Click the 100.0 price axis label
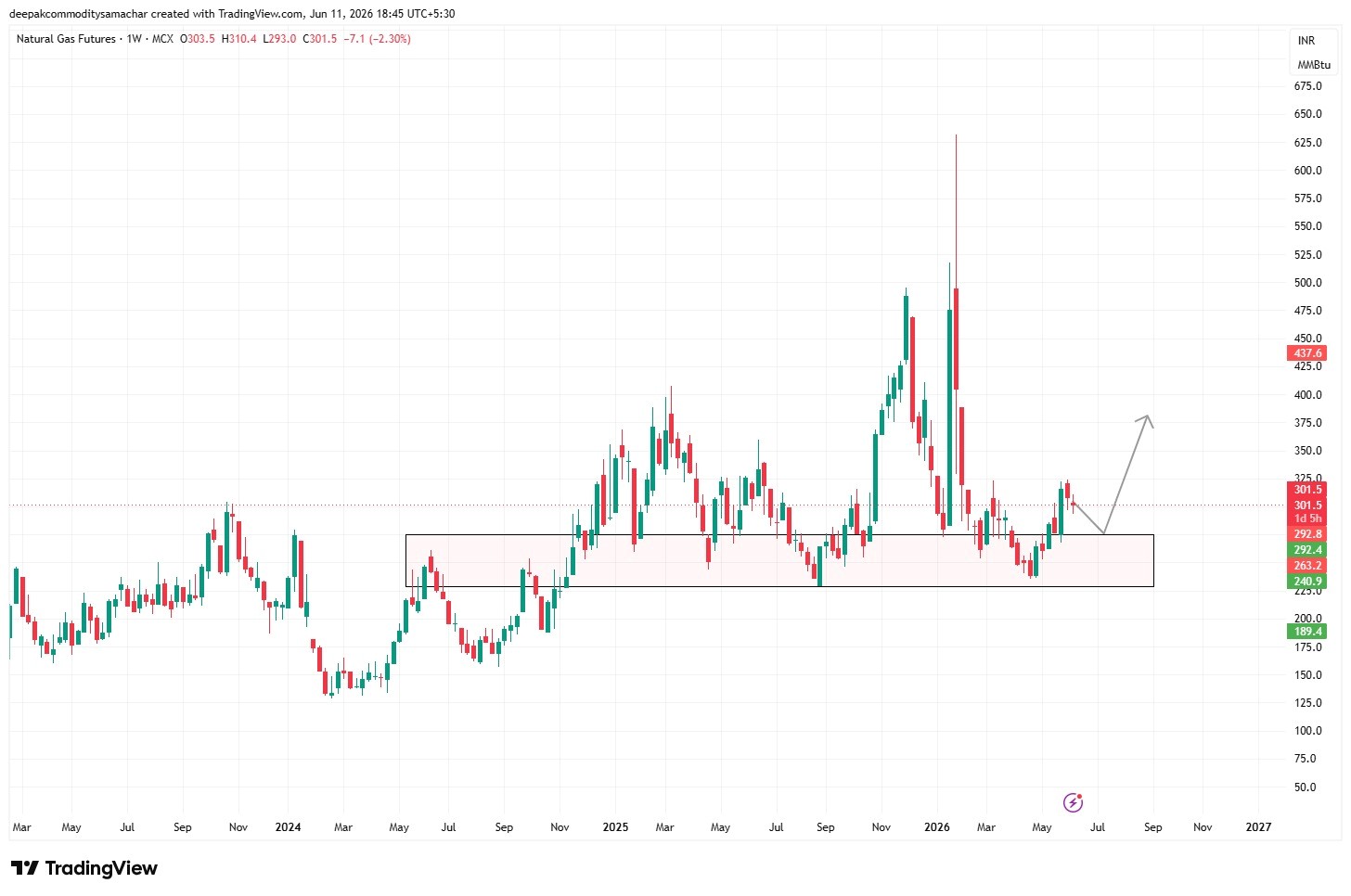 point(1307,731)
